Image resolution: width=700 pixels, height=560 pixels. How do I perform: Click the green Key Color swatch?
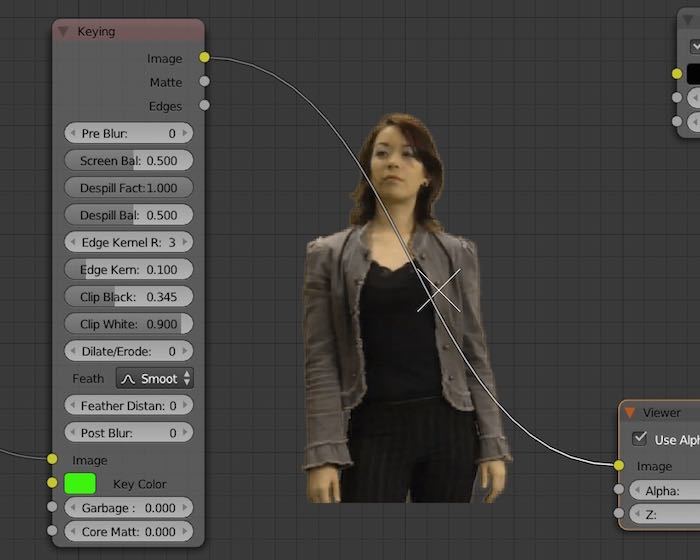(x=80, y=483)
